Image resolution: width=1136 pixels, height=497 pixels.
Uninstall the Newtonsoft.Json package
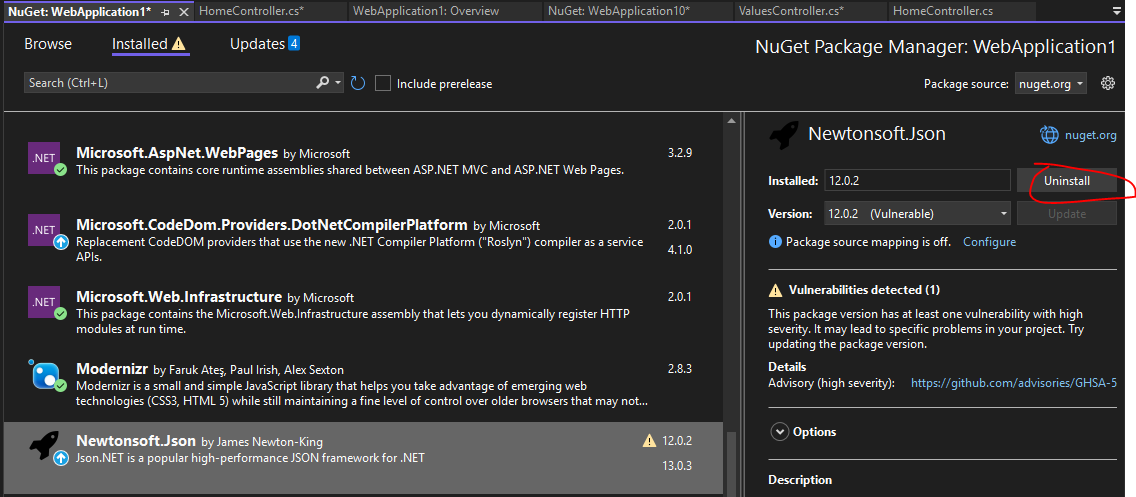pos(1066,181)
